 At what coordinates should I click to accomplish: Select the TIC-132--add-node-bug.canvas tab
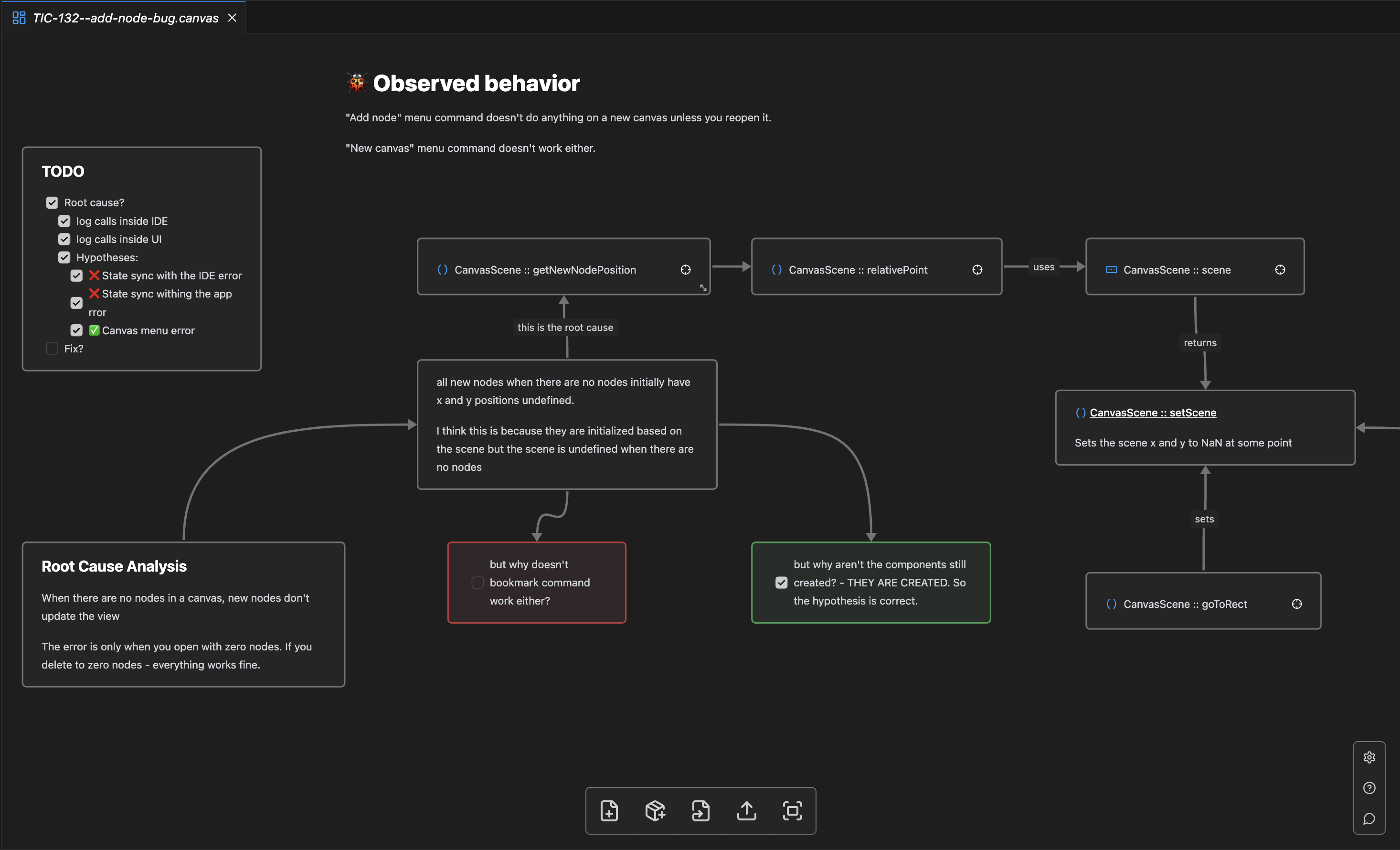coord(125,18)
